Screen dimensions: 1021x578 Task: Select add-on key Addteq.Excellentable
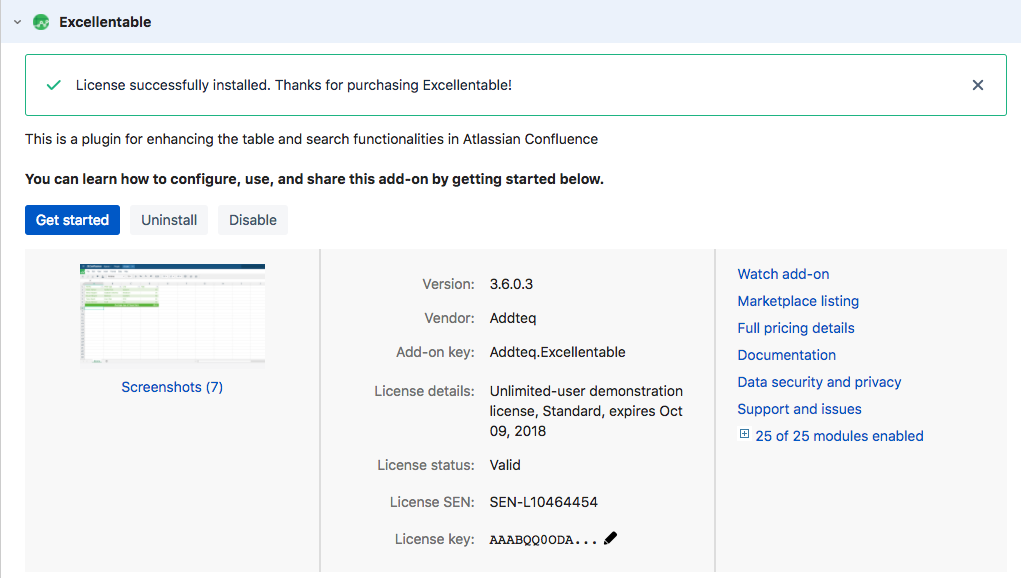coord(557,352)
